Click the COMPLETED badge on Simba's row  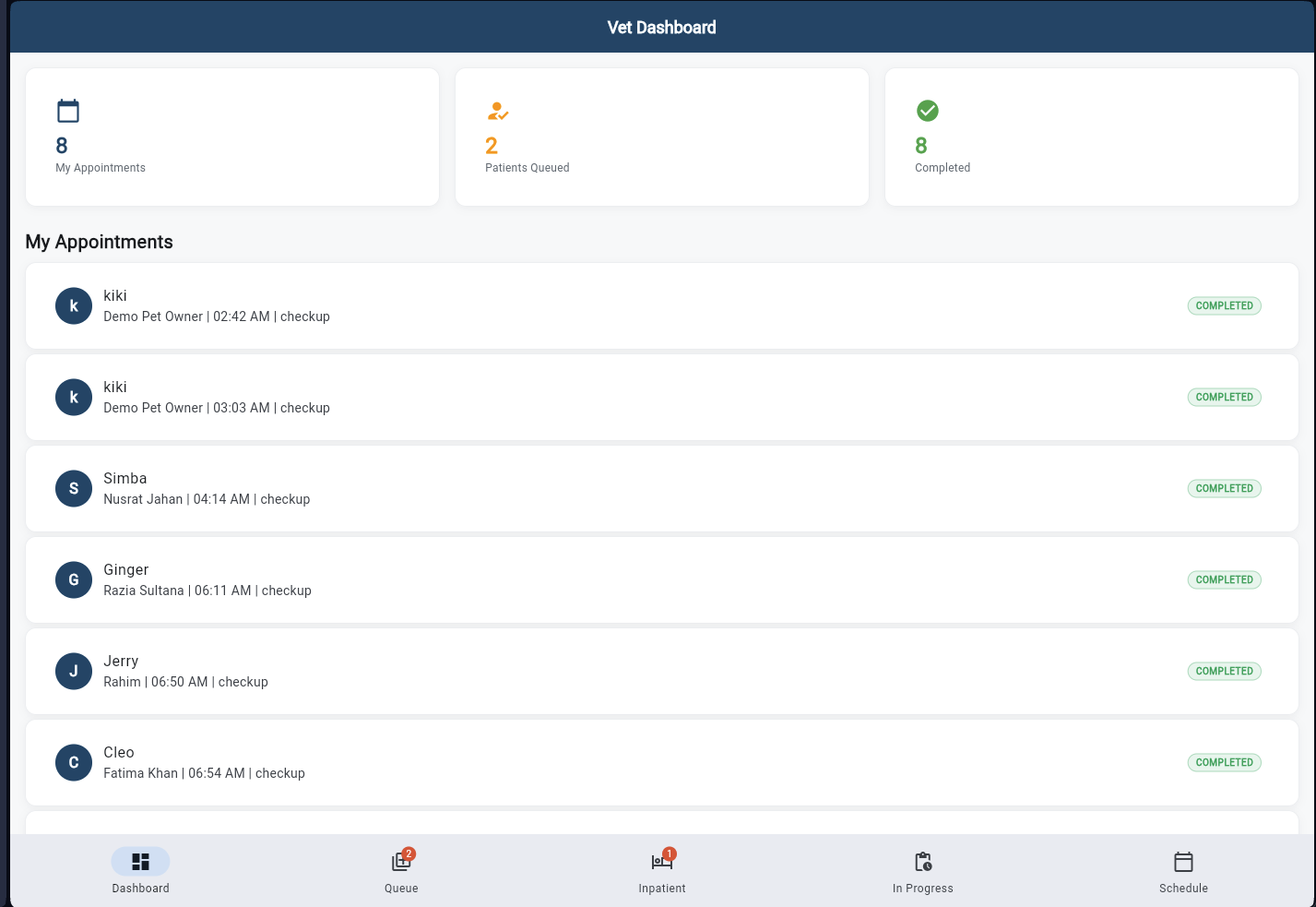[x=1224, y=488]
